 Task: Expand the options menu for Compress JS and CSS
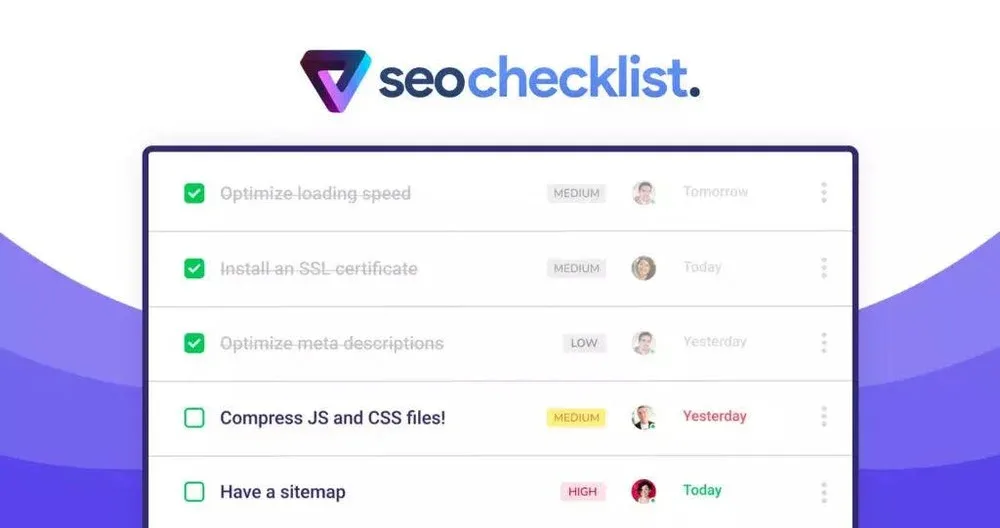pyautogui.click(x=824, y=417)
